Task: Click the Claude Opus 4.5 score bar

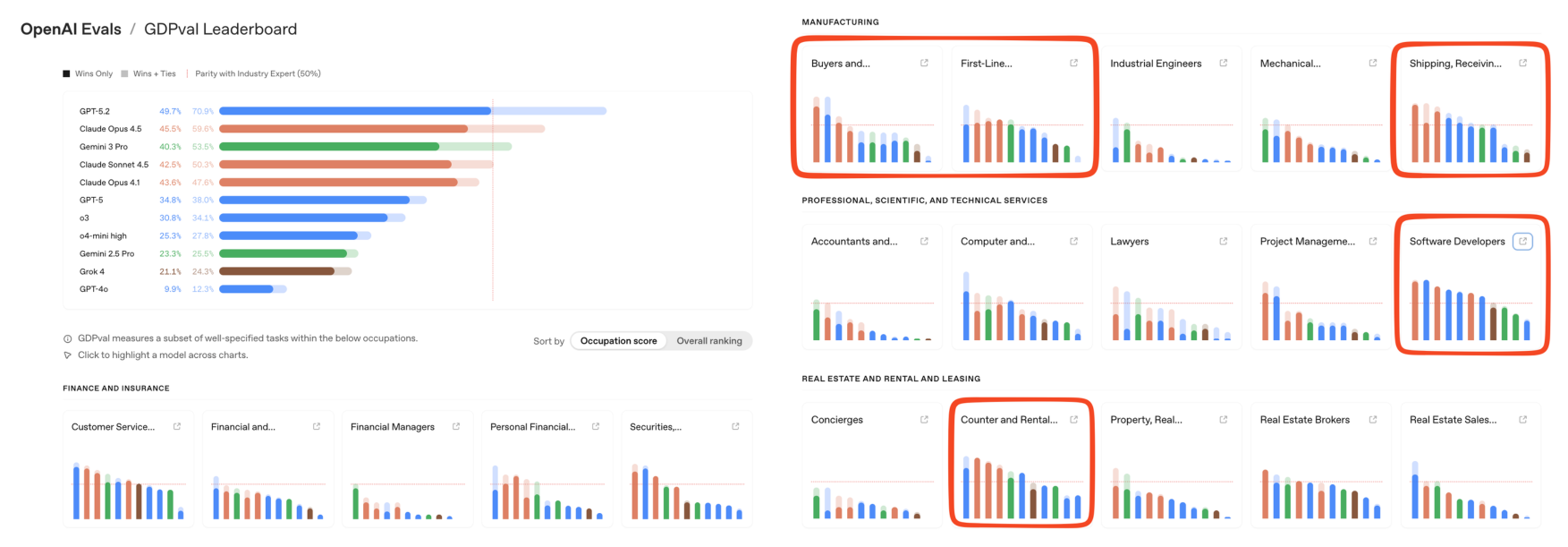Action: coord(340,128)
